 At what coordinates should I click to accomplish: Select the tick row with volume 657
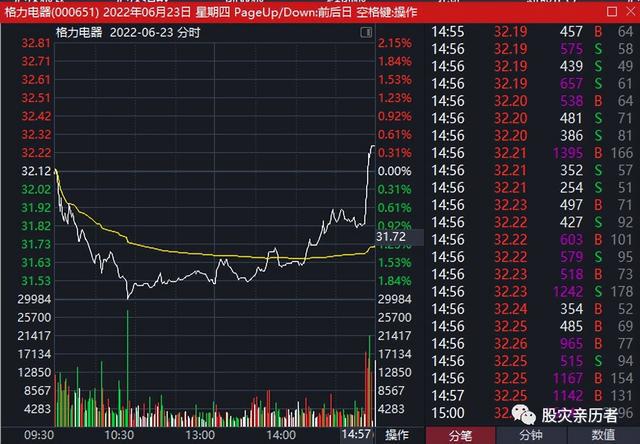[532, 84]
